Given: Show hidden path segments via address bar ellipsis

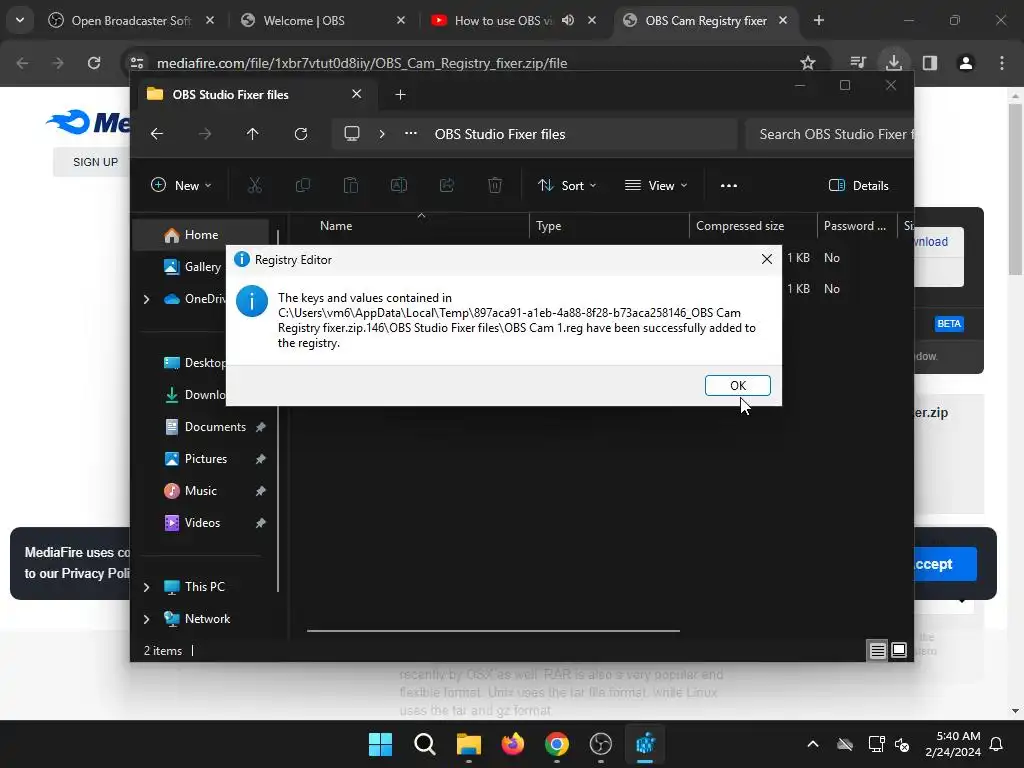Looking at the screenshot, I should point(411,134).
